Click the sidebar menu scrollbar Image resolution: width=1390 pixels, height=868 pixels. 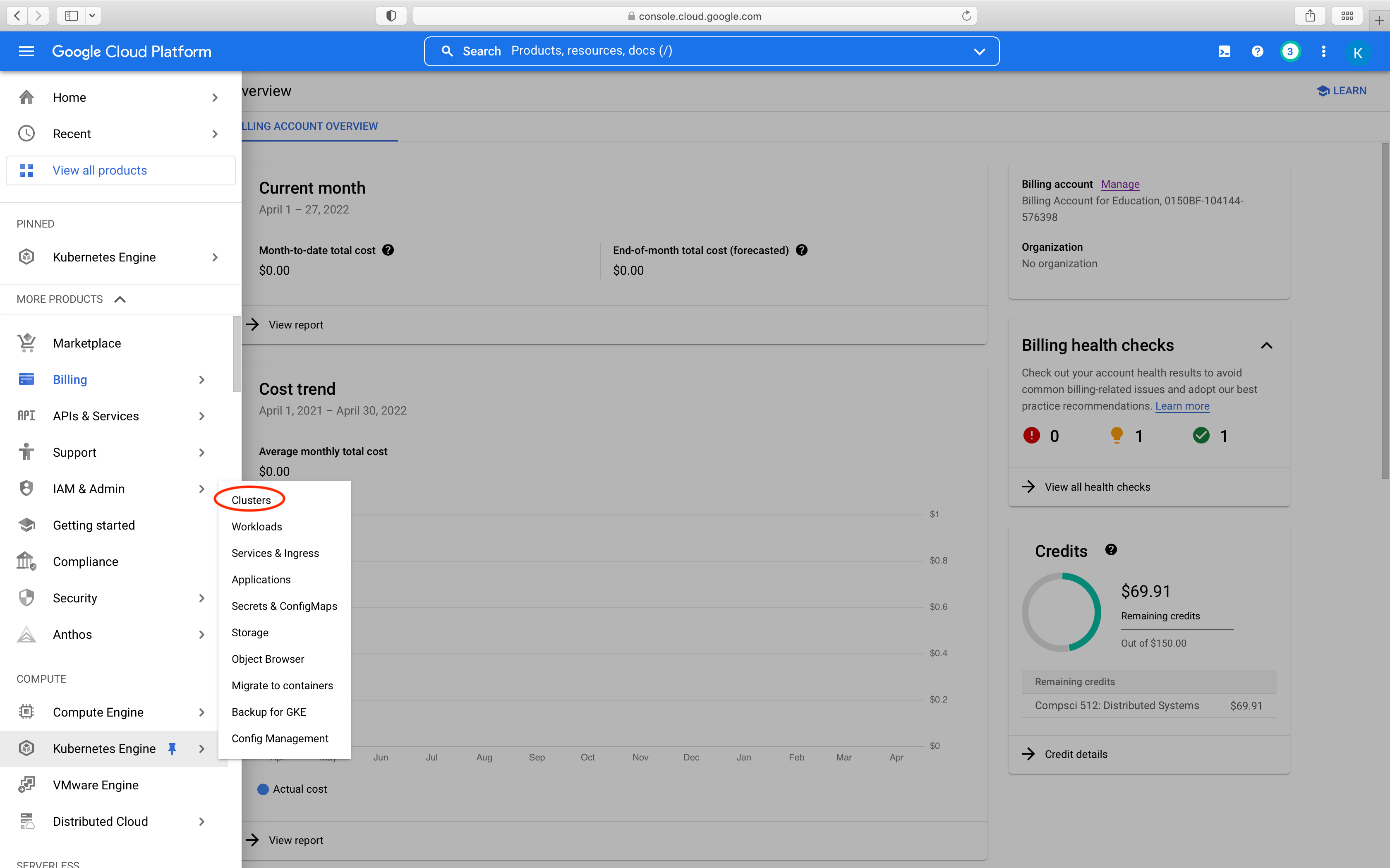237,354
